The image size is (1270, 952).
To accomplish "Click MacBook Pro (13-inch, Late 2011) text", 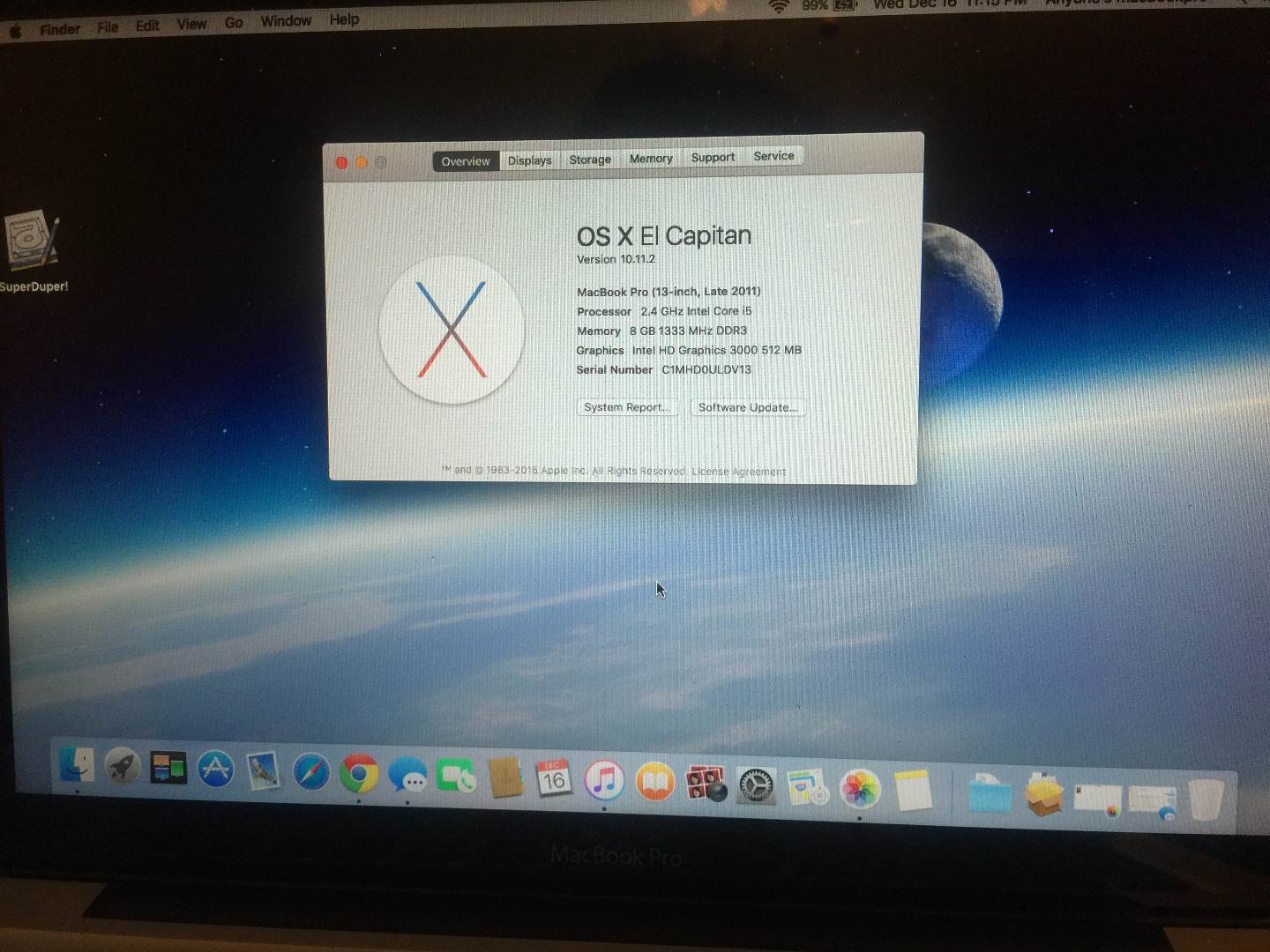I will click(669, 292).
